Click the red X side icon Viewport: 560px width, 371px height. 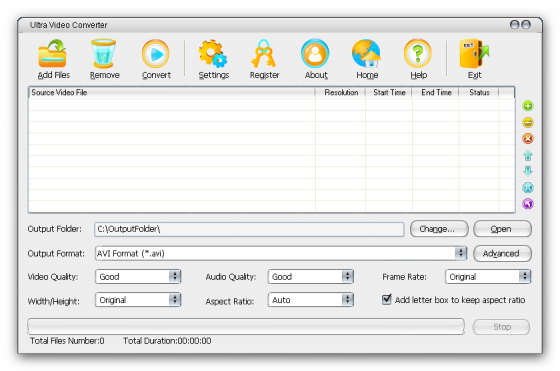coord(528,139)
